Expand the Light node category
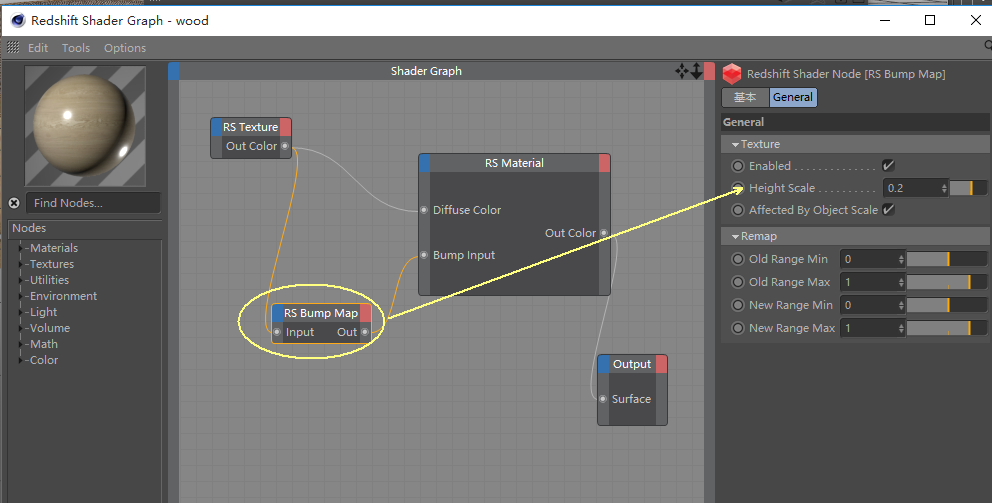The width and height of the screenshot is (992, 503). point(22,312)
